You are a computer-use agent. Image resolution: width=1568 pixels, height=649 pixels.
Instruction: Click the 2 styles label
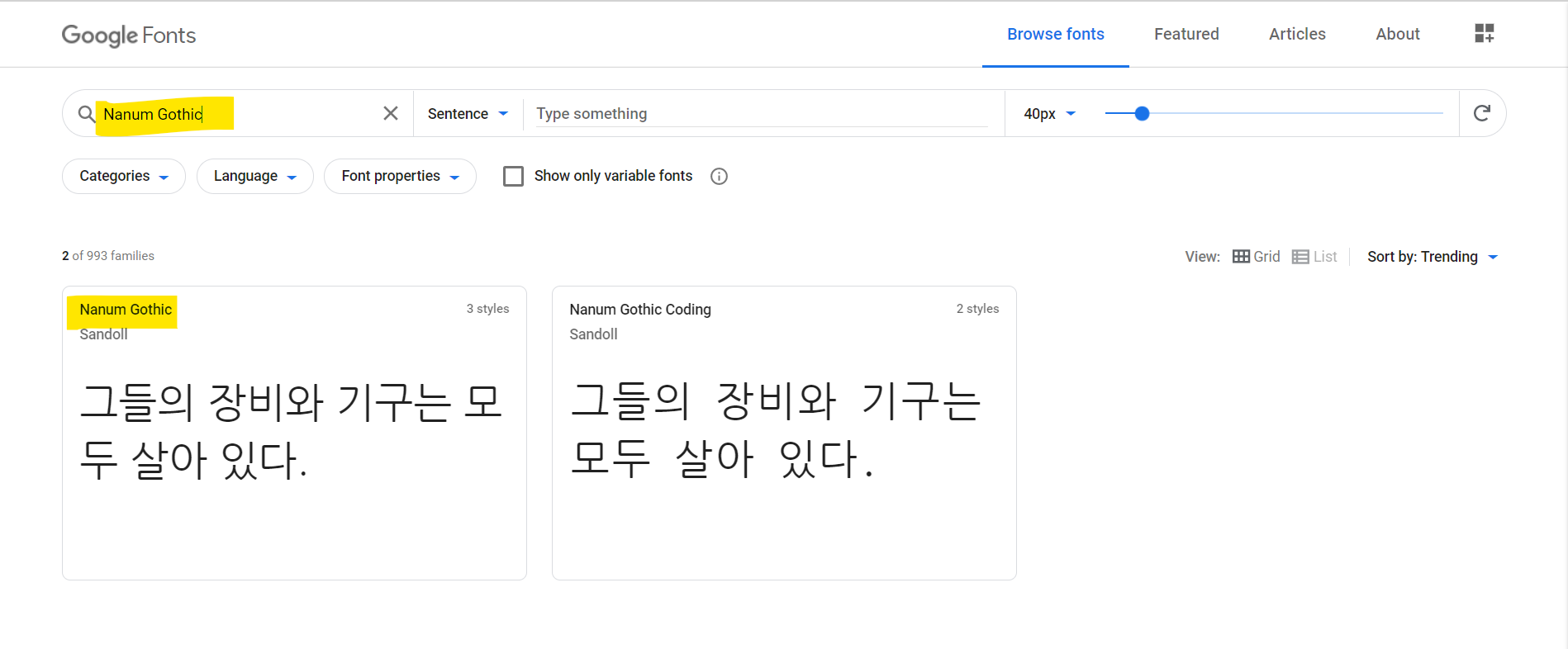point(977,309)
